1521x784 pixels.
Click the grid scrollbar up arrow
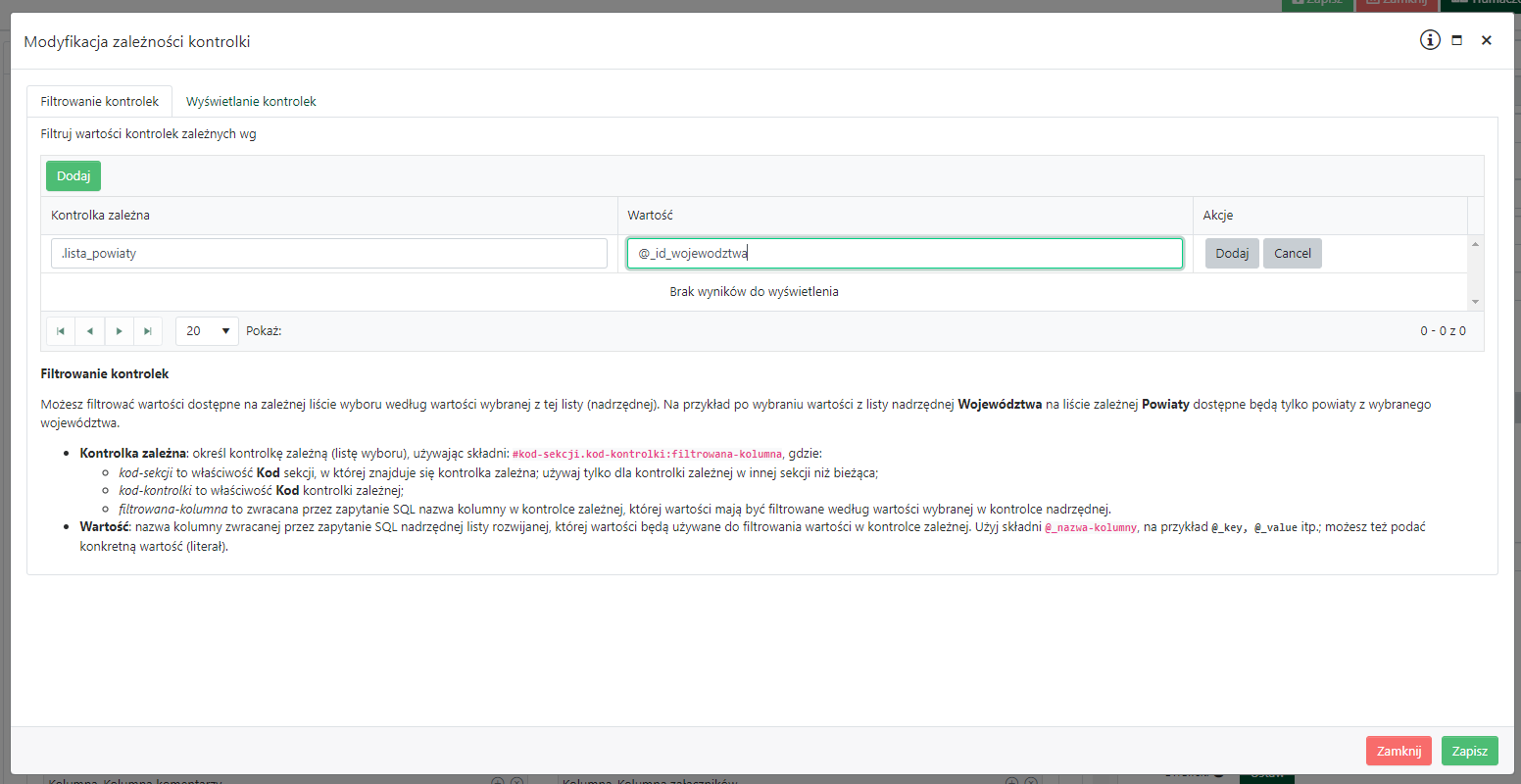[1475, 243]
